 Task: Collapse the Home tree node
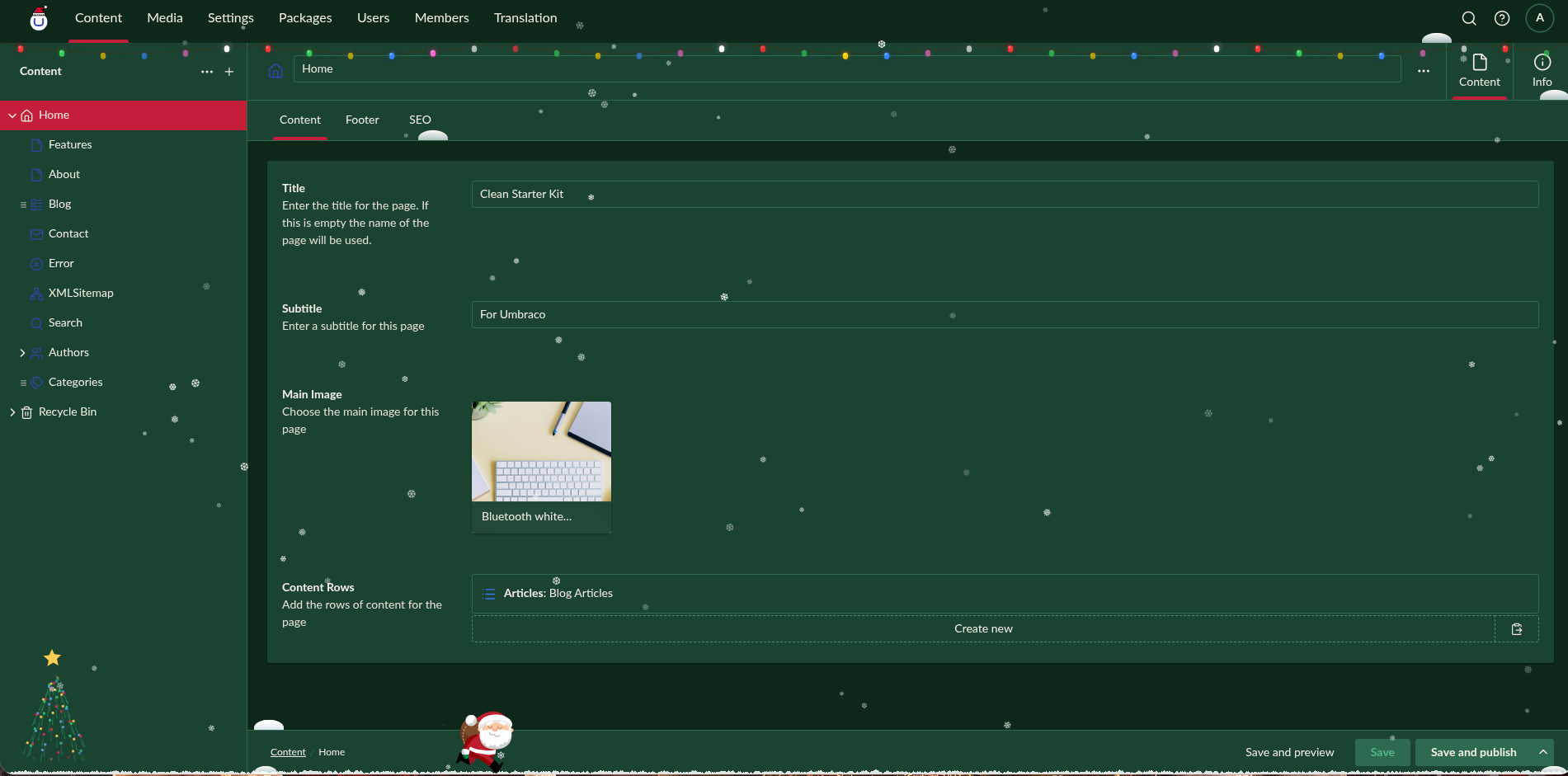pos(12,115)
